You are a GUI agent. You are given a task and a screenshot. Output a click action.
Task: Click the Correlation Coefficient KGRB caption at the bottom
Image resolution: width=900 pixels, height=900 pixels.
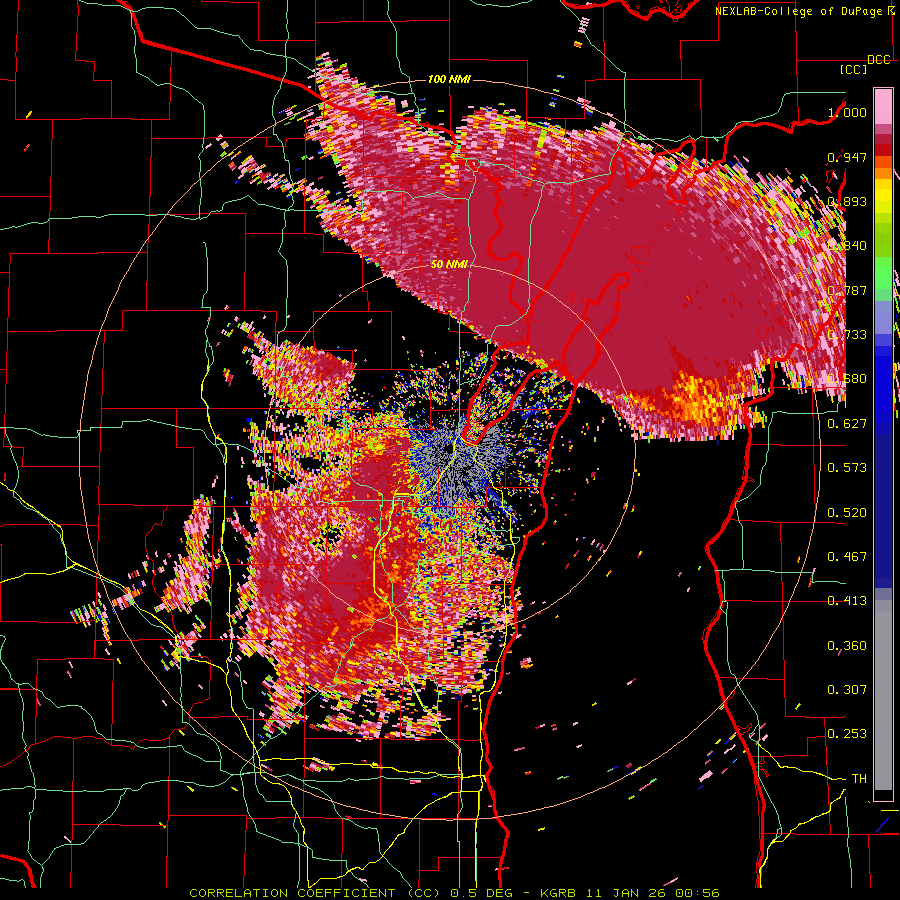[x=454, y=893]
